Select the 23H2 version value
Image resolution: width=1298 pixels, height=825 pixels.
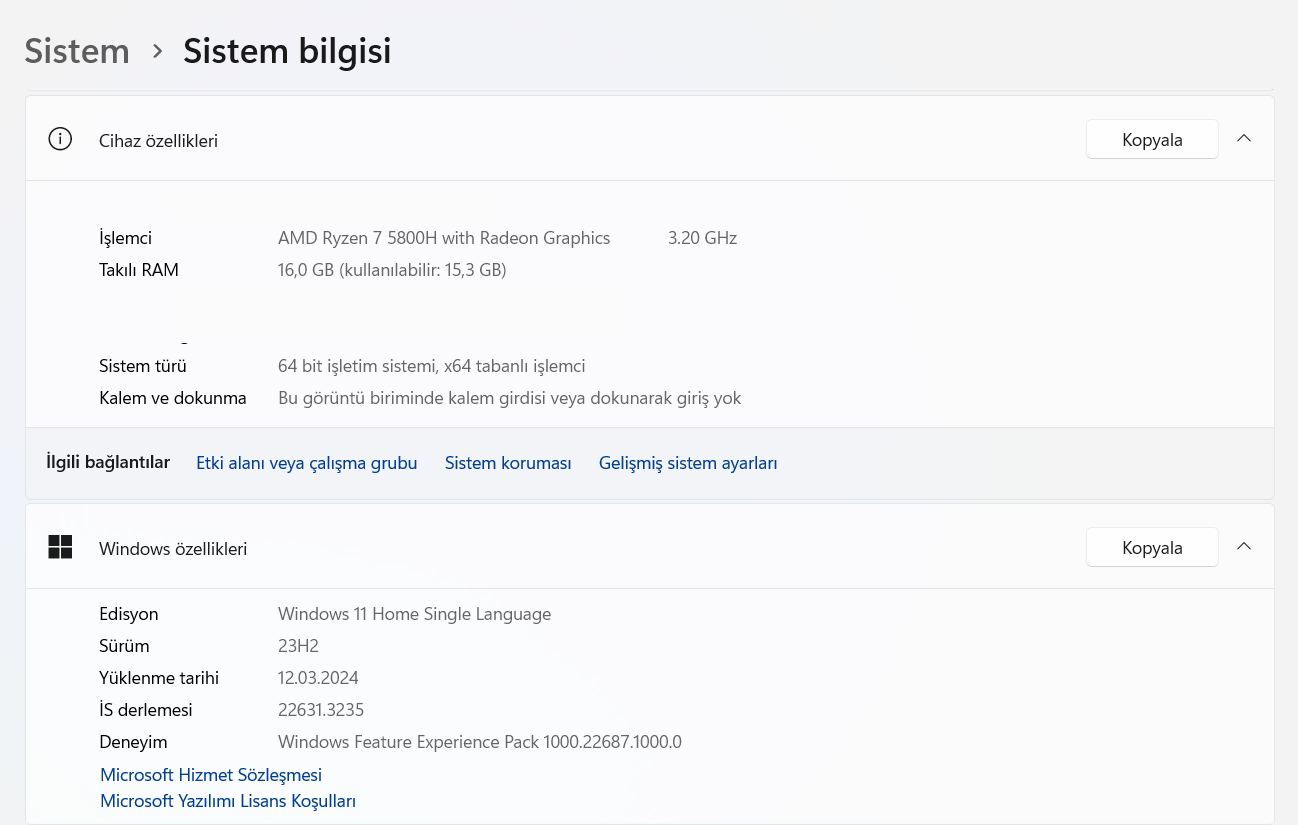click(x=298, y=646)
